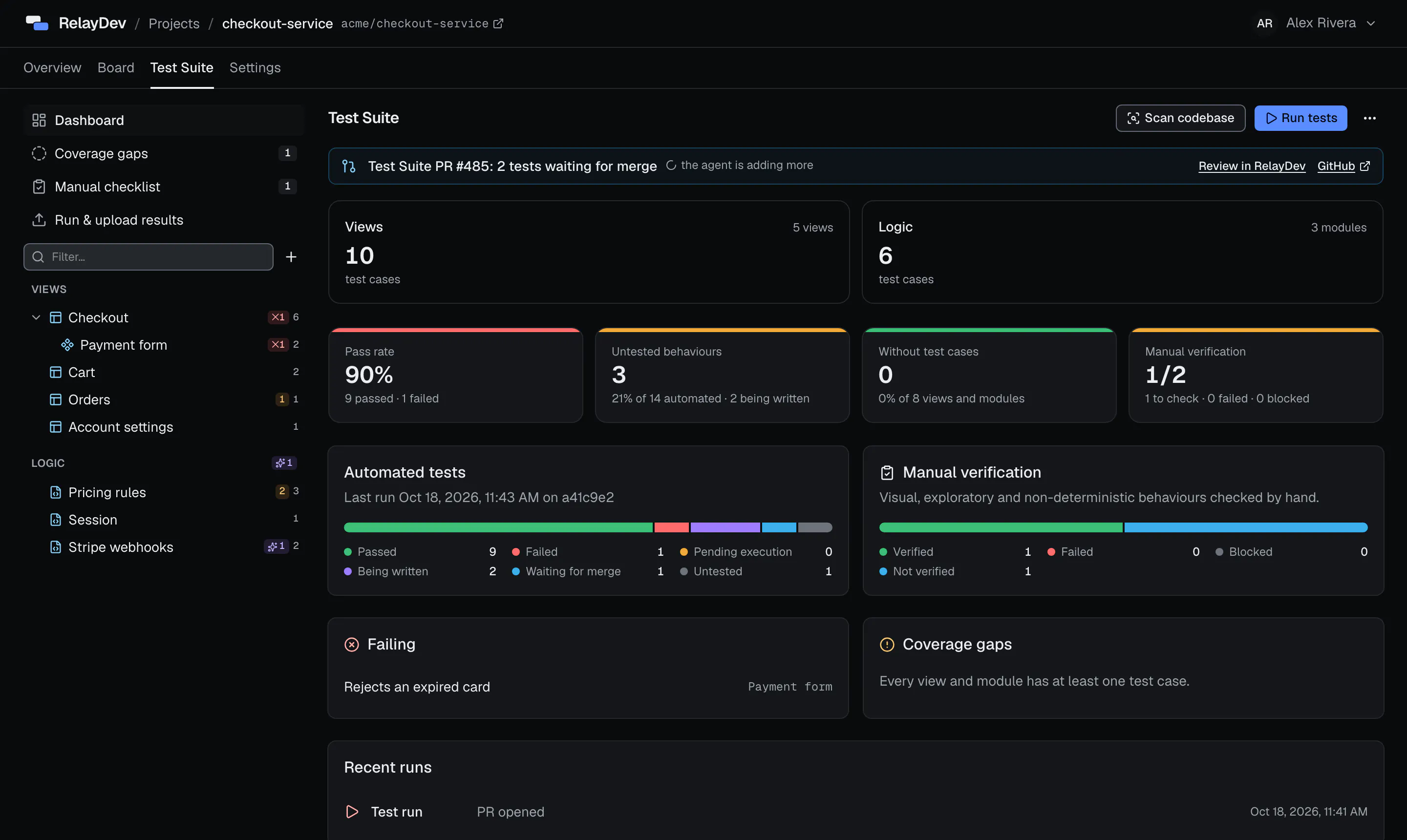Select Cart view in sidebar
Screen dimensions: 1407x840
pos(164,372)
